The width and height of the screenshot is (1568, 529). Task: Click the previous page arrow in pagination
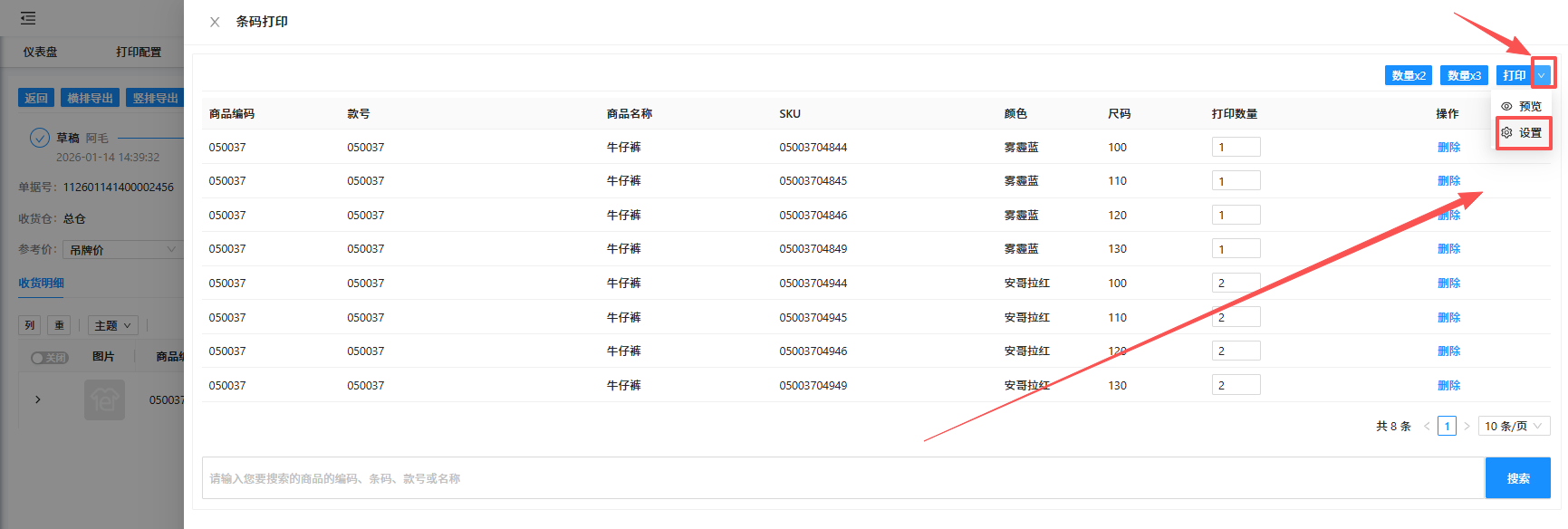click(1427, 426)
